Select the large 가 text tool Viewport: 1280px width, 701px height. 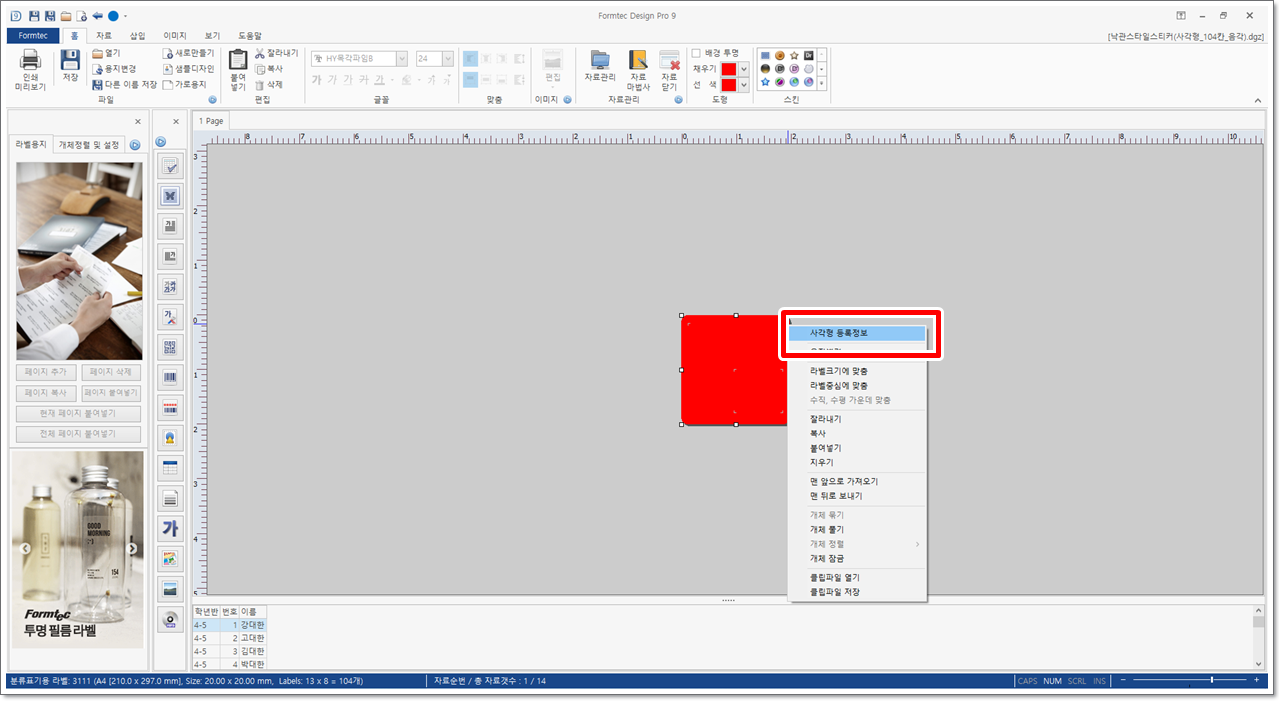tap(170, 528)
